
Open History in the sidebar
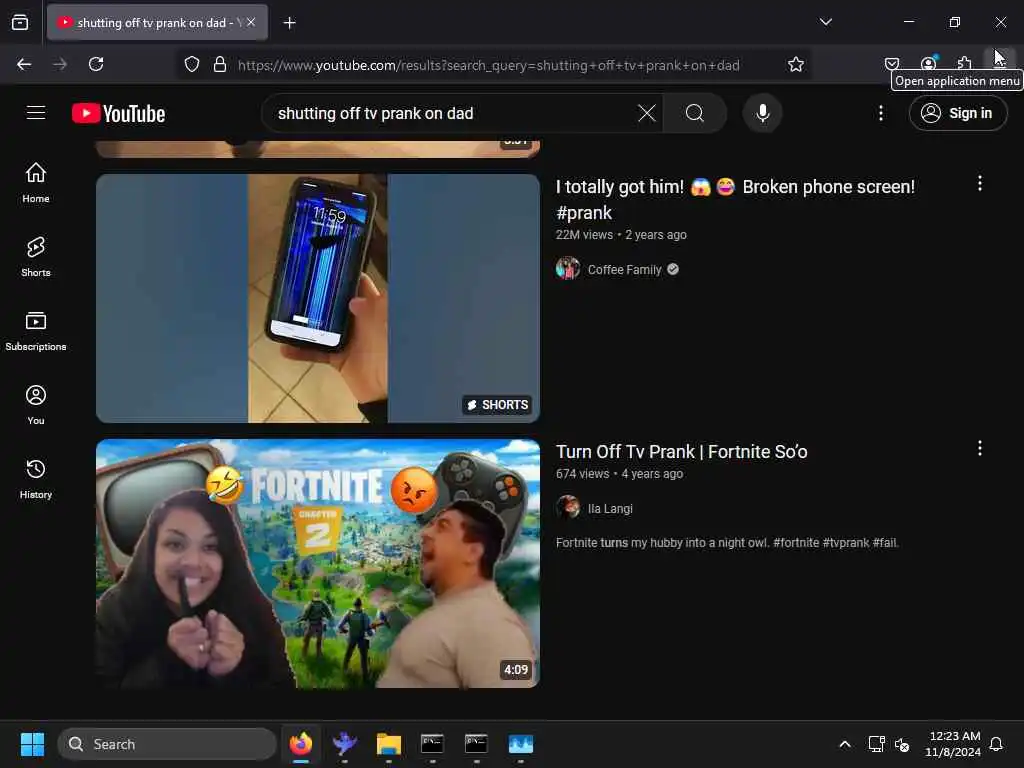(x=36, y=479)
